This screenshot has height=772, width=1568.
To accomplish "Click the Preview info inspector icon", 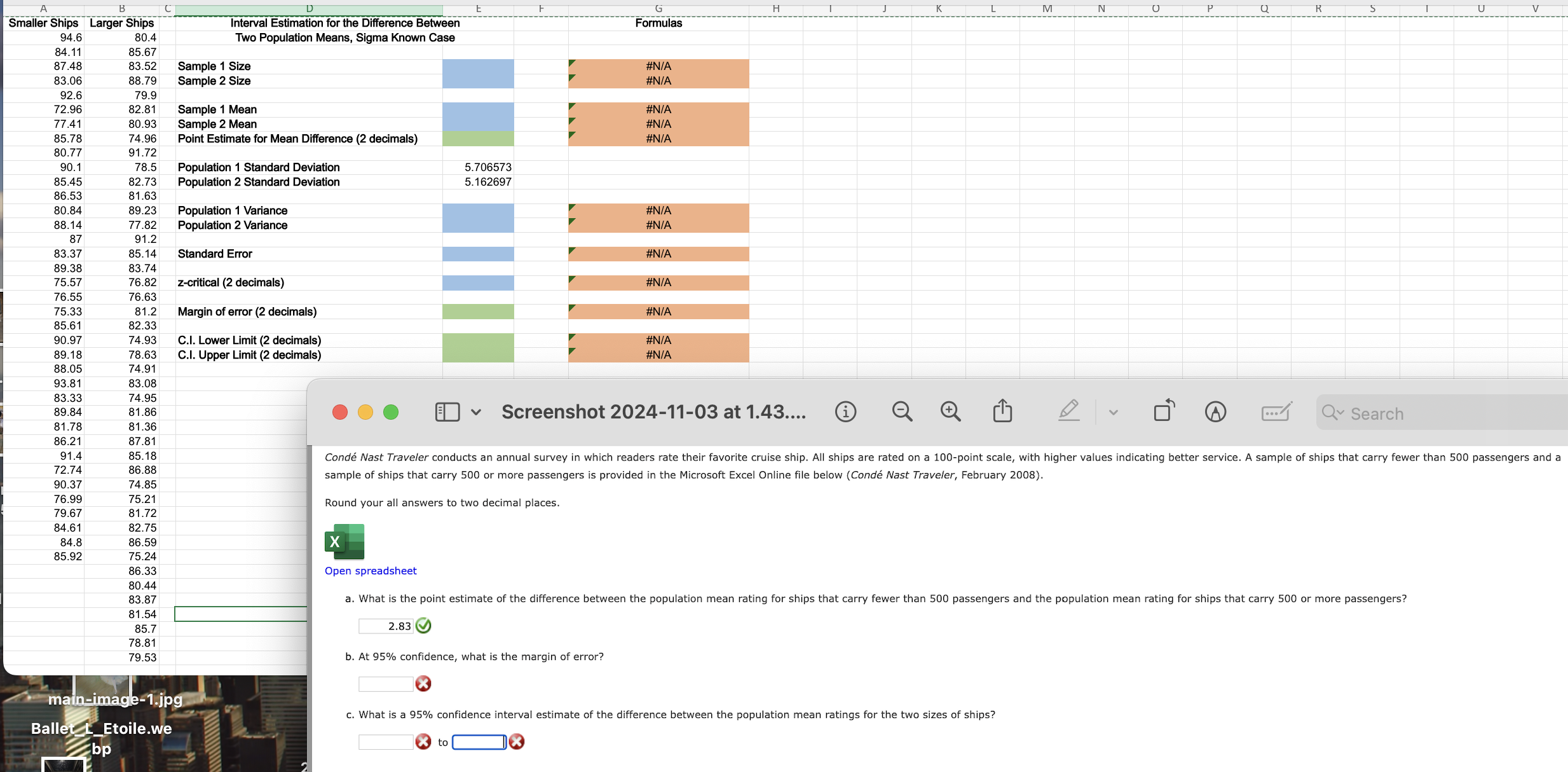I will coord(845,412).
